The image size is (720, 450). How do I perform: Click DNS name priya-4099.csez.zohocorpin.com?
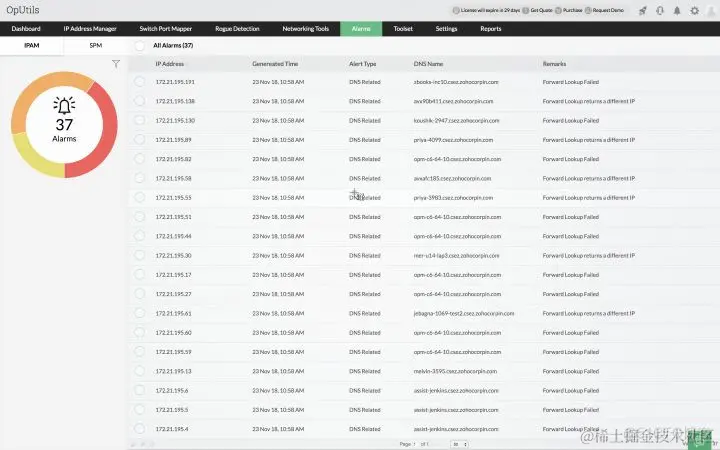[453, 140]
